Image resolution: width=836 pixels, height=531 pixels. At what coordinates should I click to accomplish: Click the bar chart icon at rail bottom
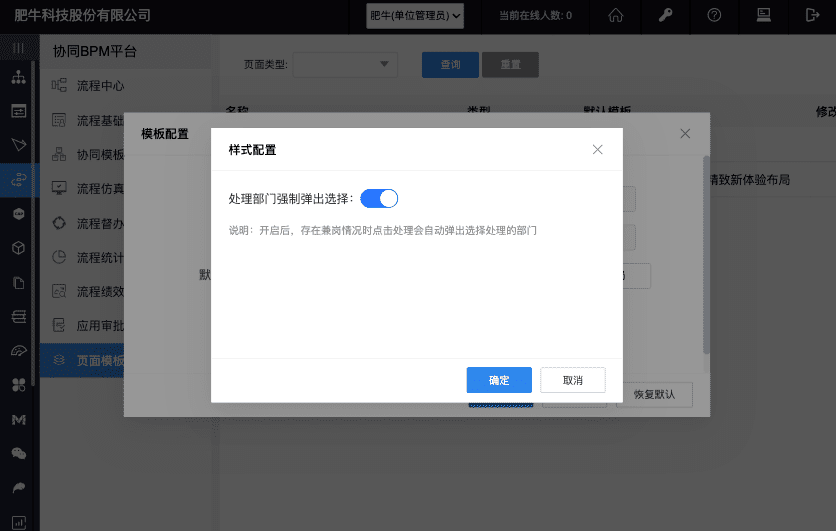coord(19,522)
